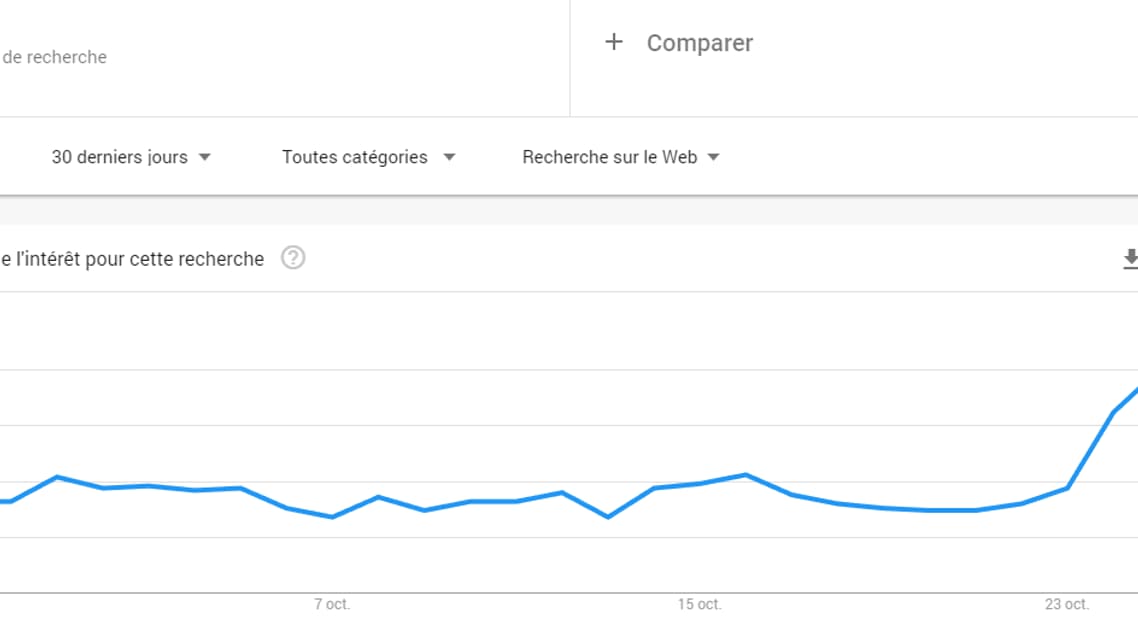Open the "Recherche sur le Web" filter label

(x=609, y=157)
